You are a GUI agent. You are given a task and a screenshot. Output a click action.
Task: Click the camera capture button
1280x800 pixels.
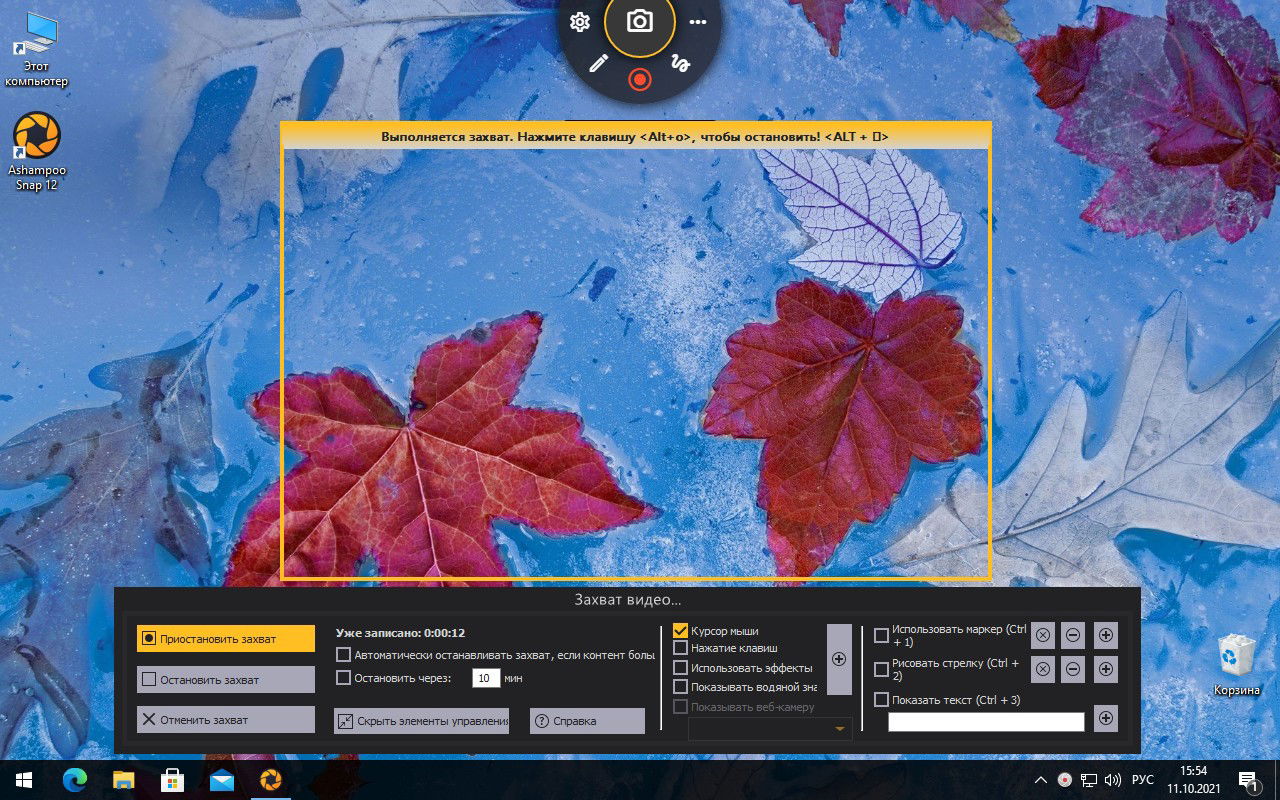[640, 22]
